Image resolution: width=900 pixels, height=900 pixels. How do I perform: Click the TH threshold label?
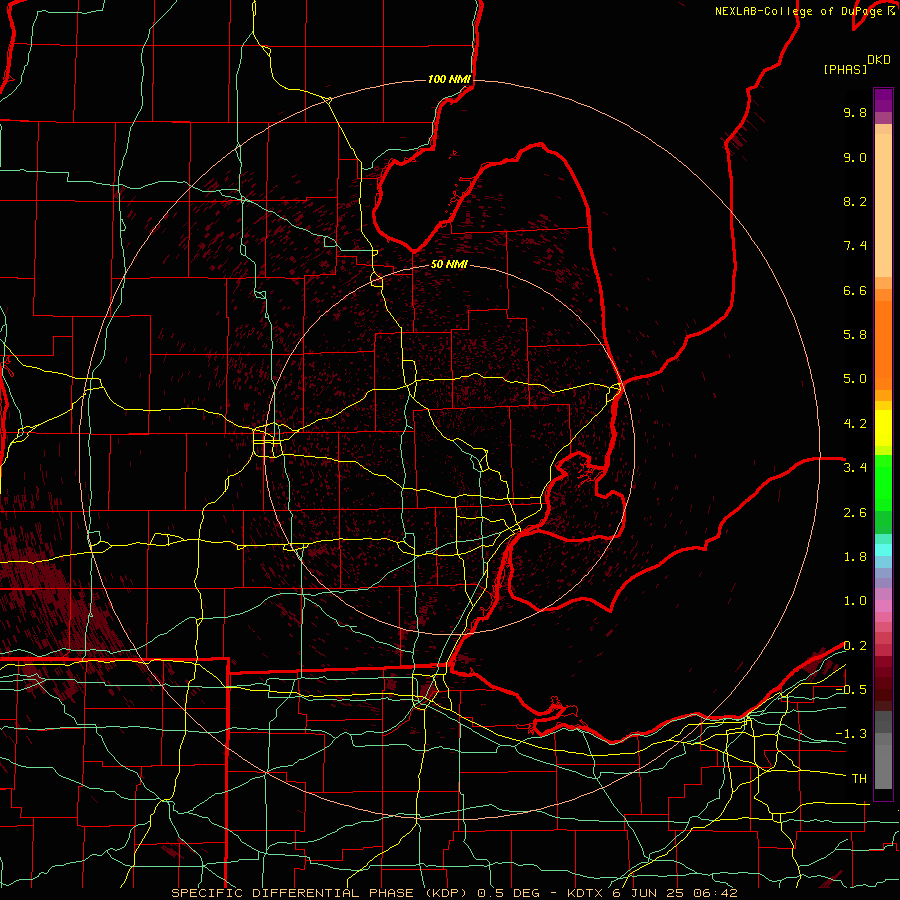click(859, 779)
